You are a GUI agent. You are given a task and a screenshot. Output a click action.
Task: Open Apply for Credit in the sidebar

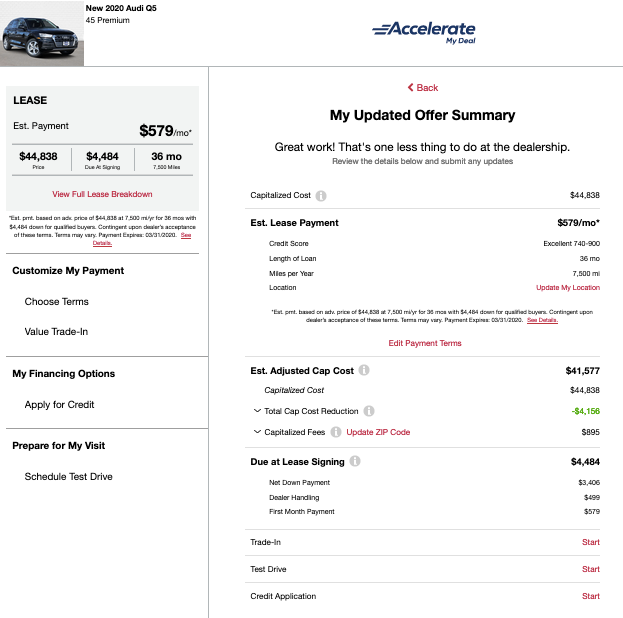pos(59,405)
